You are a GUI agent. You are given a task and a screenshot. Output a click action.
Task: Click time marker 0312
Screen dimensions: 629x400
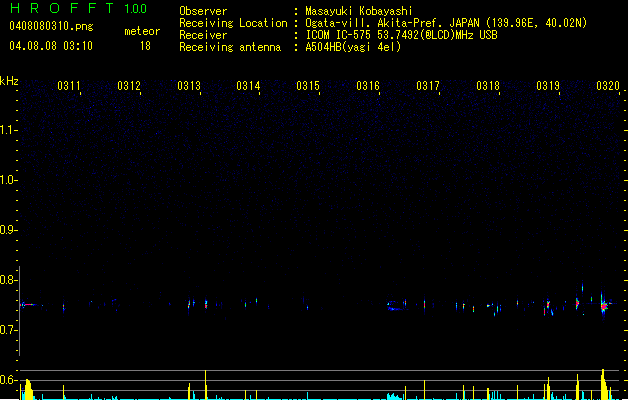click(129, 85)
